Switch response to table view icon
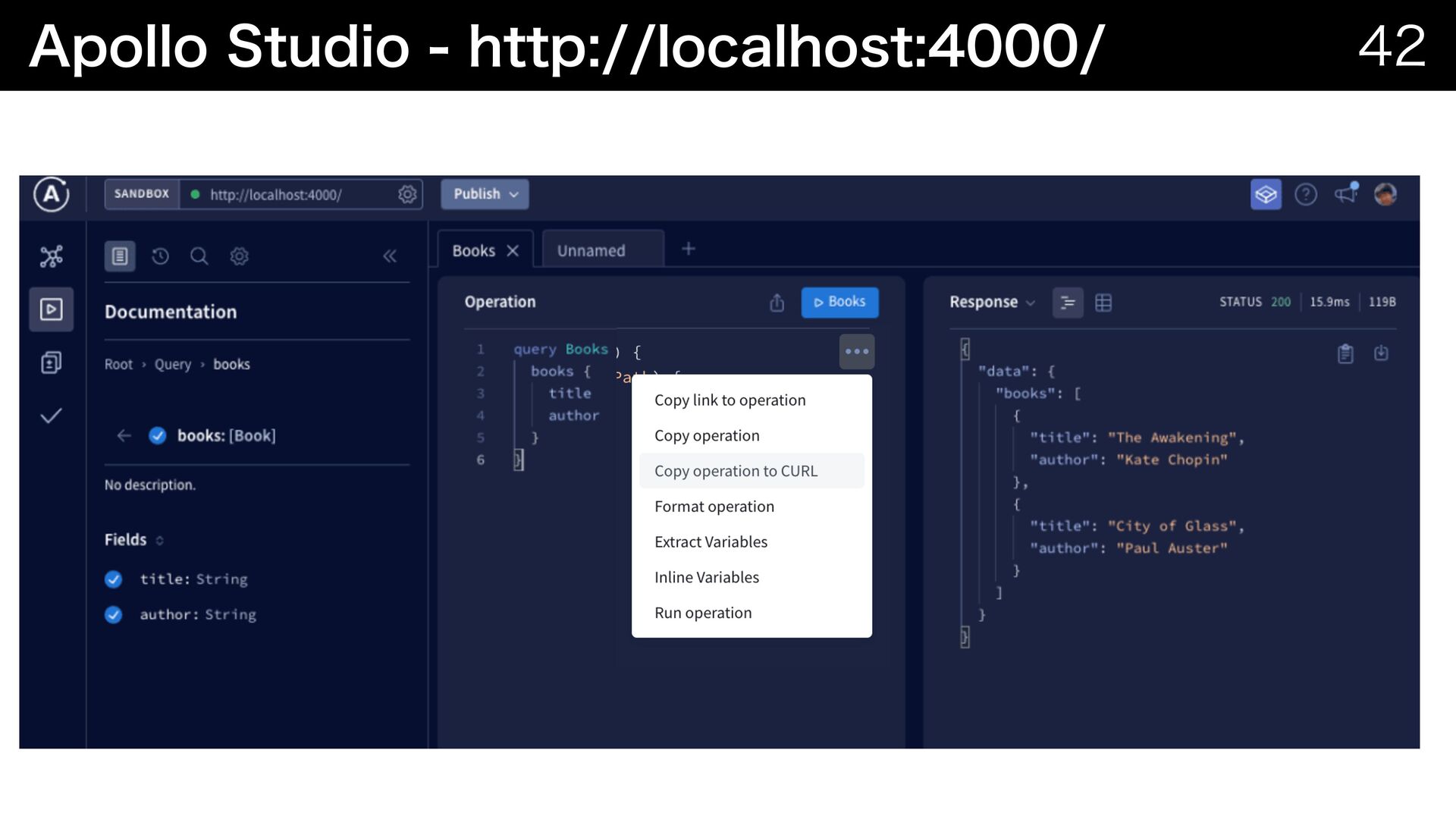This screenshot has width=1456, height=819. click(x=1103, y=303)
